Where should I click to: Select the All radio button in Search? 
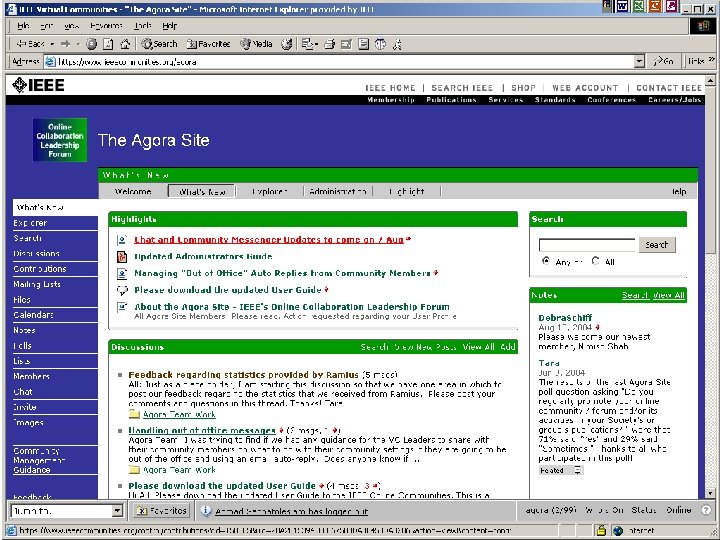[596, 261]
